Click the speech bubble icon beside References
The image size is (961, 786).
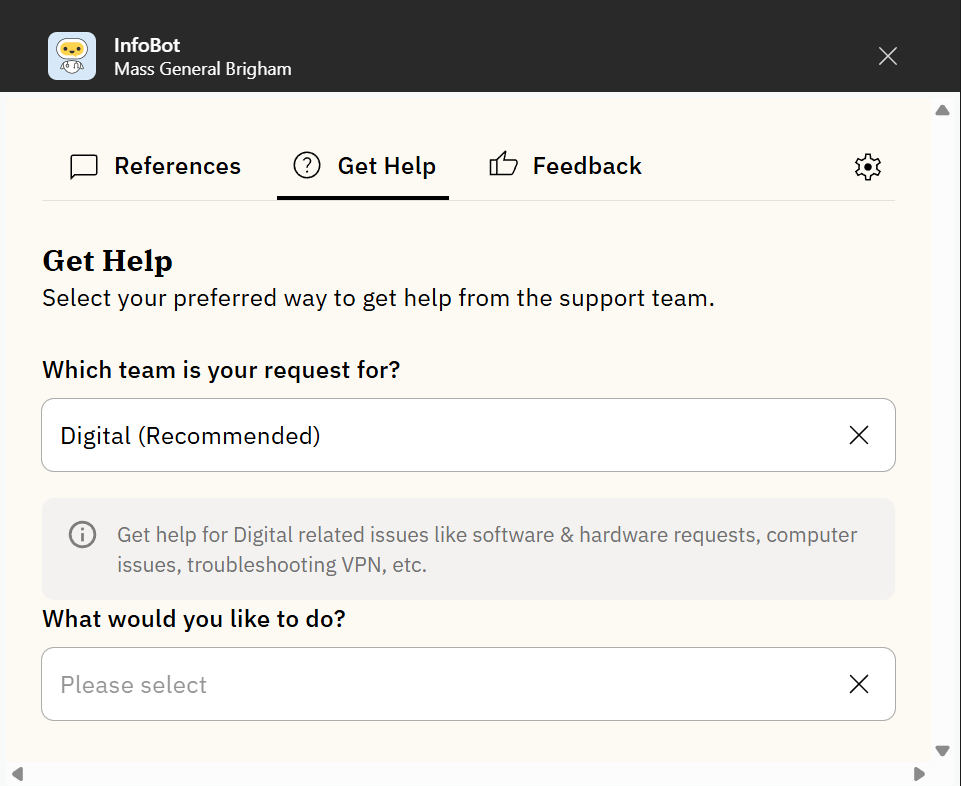(84, 167)
